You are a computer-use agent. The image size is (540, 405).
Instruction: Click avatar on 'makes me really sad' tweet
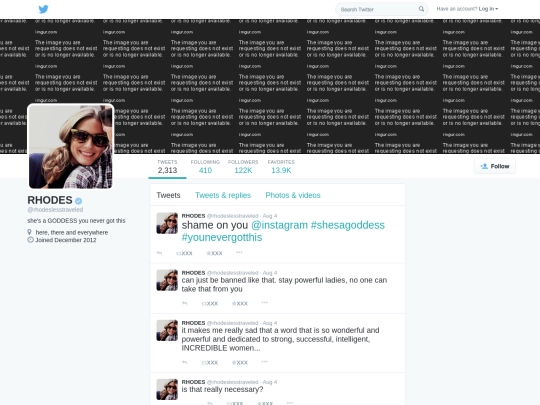coord(167,330)
